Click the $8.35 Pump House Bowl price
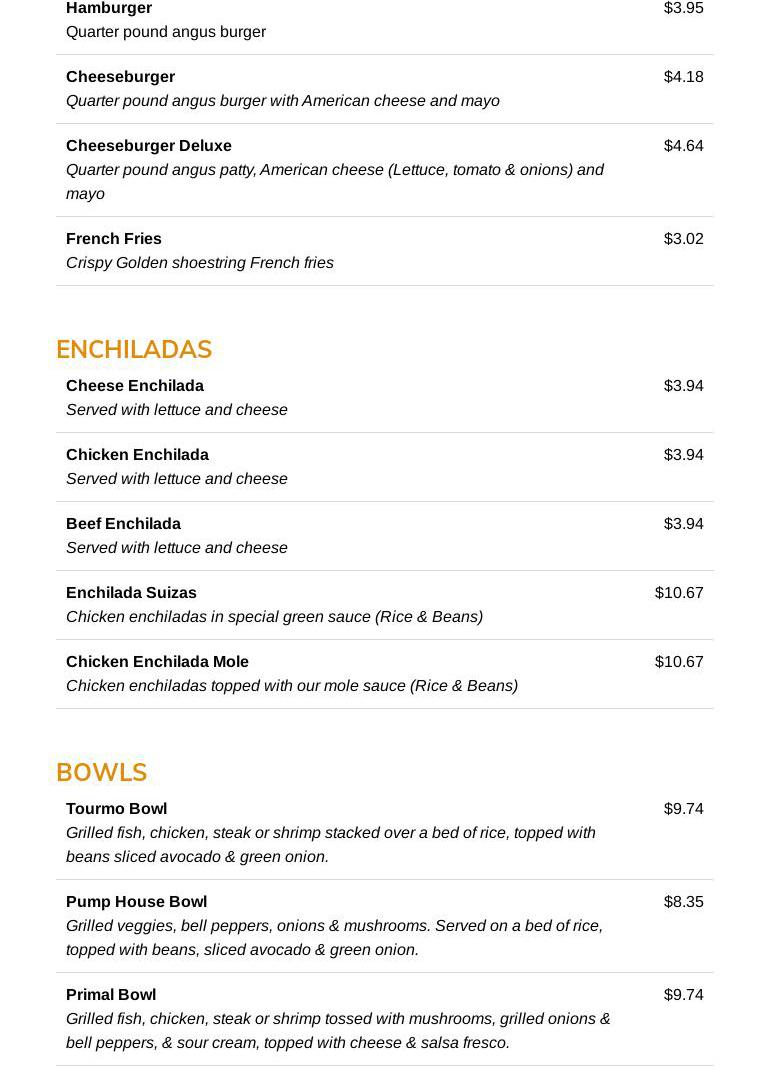Image resolution: width=770 pixels, height=1091 pixels. [683, 902]
